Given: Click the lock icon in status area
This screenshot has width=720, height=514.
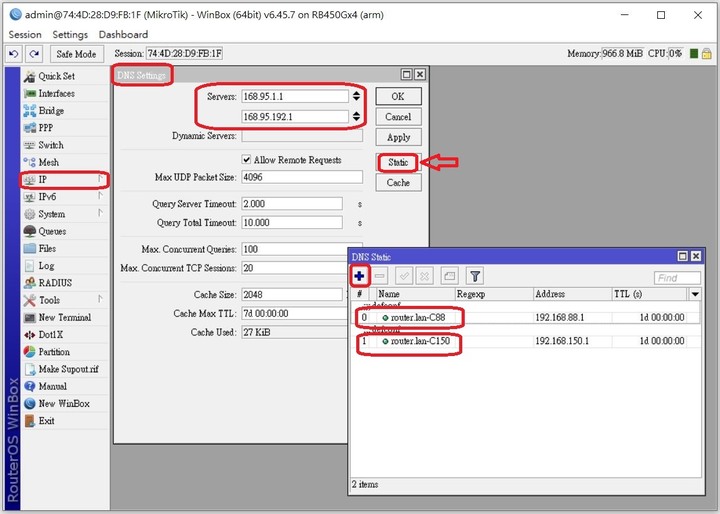Looking at the screenshot, I should pyautogui.click(x=707, y=54).
